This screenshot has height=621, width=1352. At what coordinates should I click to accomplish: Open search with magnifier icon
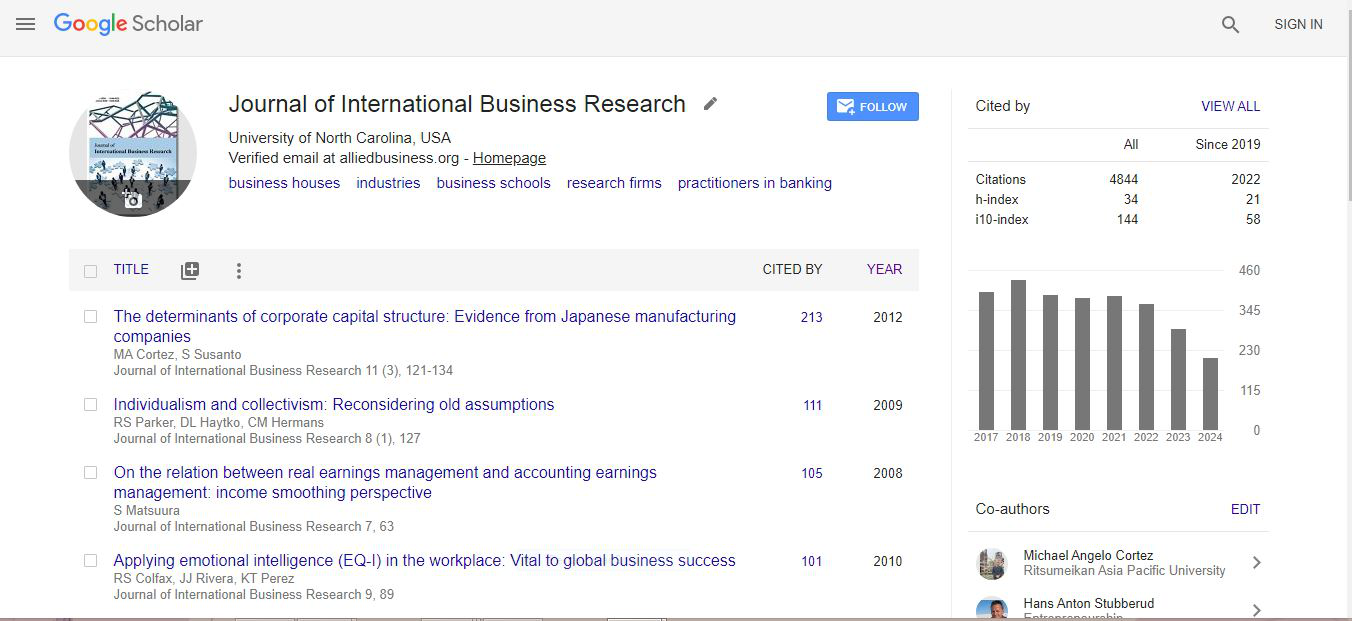[1230, 25]
